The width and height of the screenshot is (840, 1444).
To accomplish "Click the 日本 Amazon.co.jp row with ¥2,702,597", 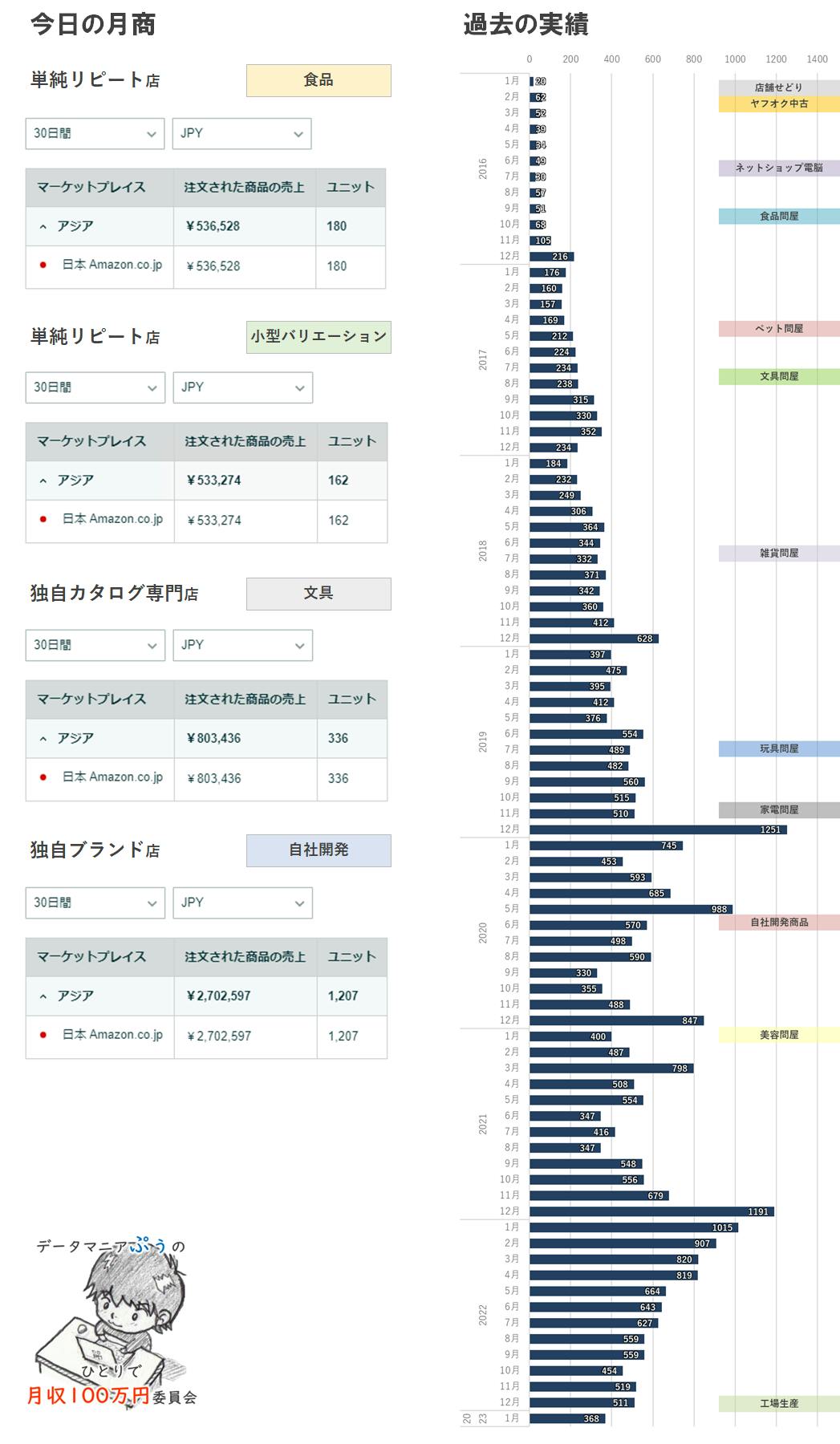I will pyautogui.click(x=112, y=1035).
